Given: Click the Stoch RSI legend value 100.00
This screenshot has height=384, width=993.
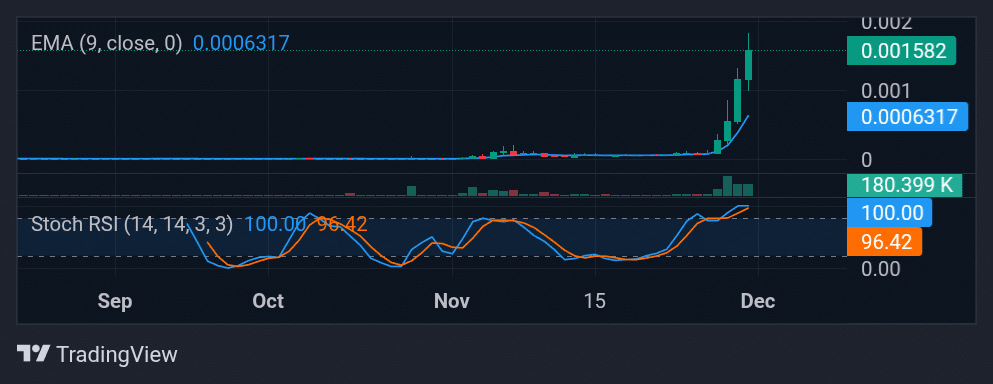Looking at the screenshot, I should click(x=275, y=224).
